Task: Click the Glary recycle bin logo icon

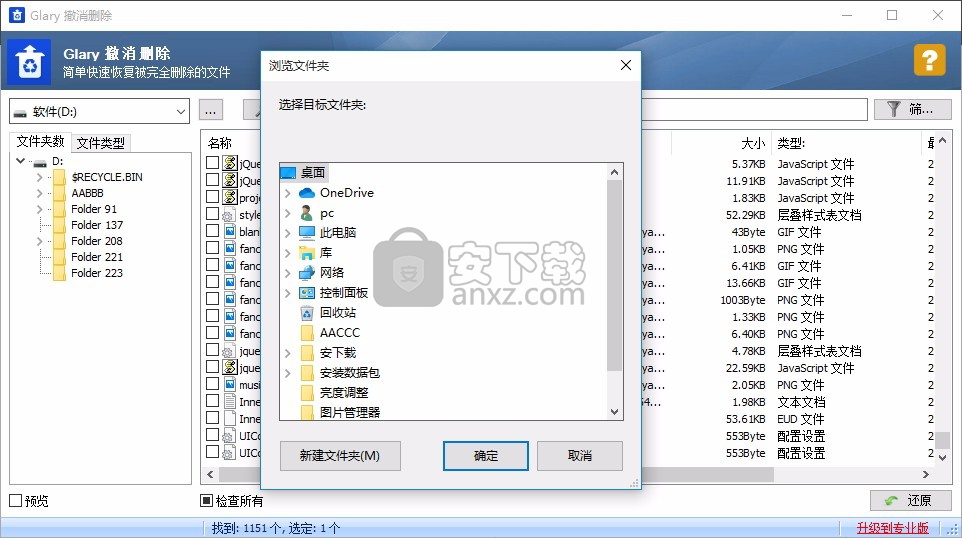Action: [x=29, y=62]
